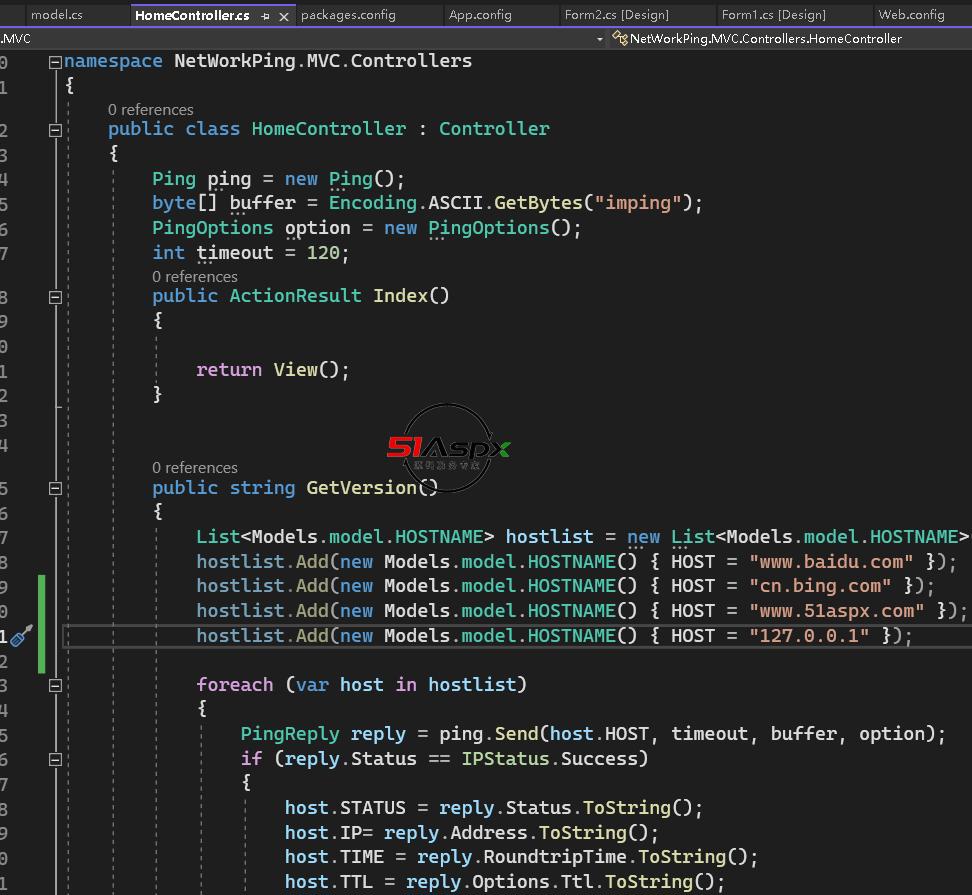Click the host.TIME assignment line

521,857
